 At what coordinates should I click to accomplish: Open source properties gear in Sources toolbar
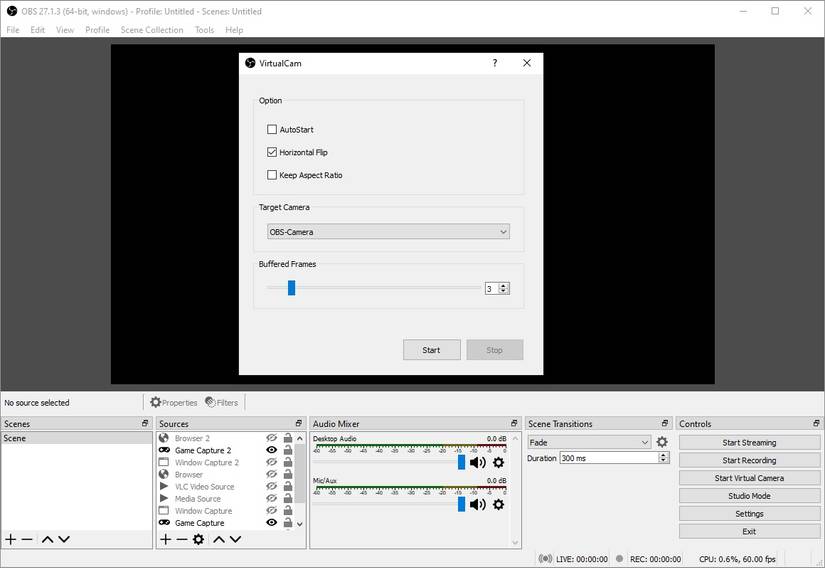point(198,539)
